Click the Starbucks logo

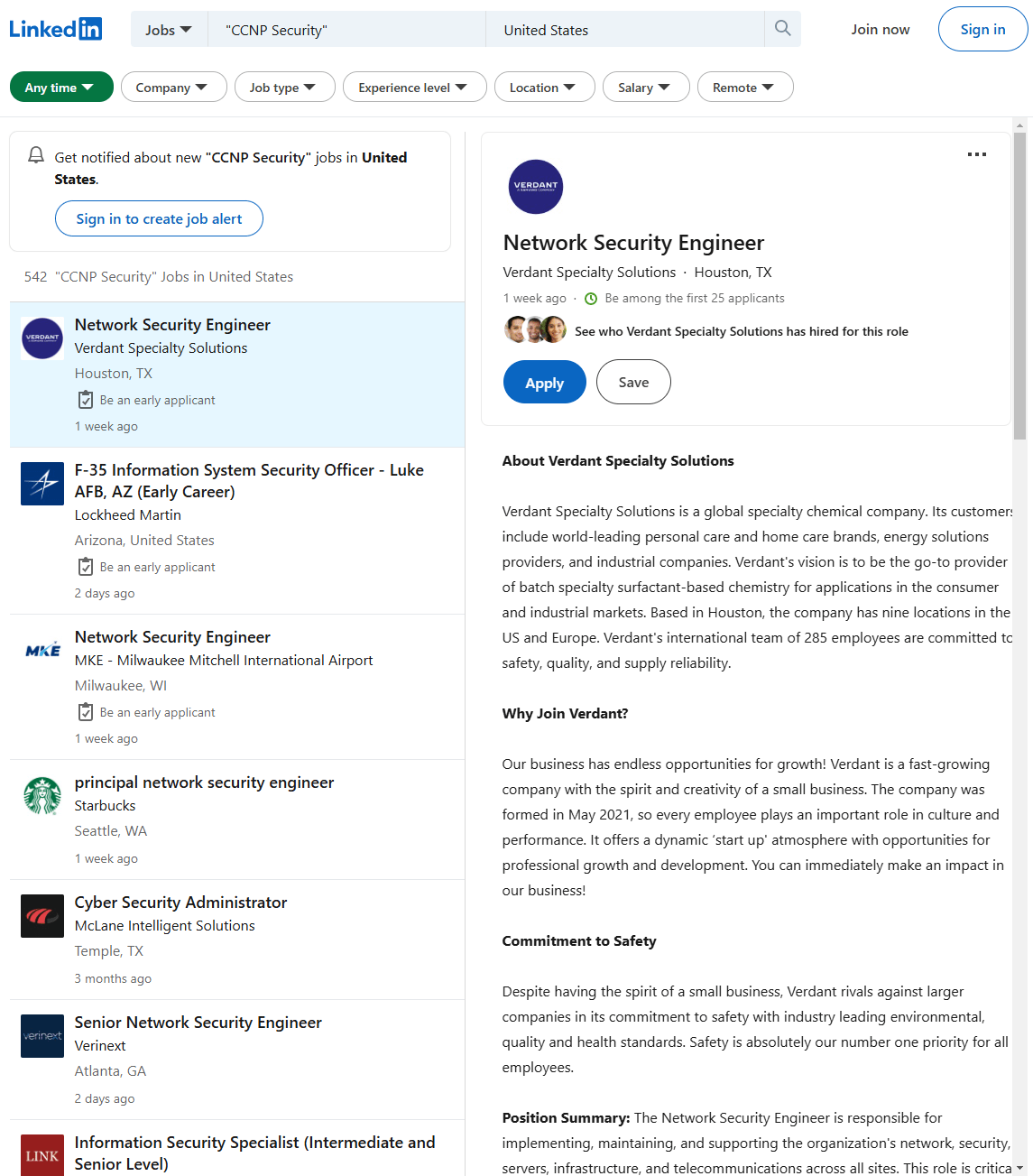tap(42, 796)
